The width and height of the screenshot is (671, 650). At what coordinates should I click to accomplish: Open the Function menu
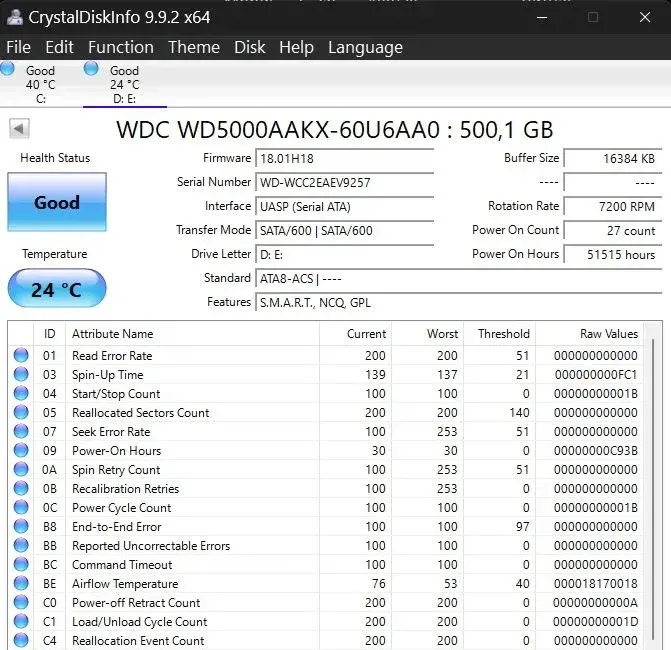(x=121, y=47)
